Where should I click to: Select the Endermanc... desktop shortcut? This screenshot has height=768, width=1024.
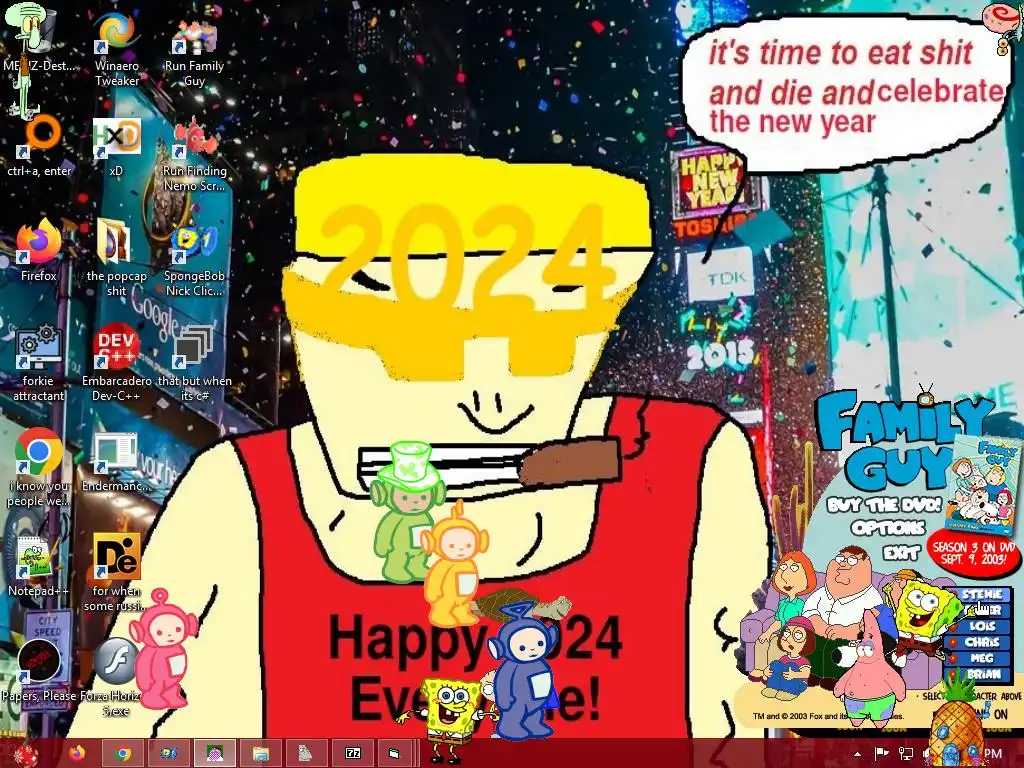click(116, 460)
